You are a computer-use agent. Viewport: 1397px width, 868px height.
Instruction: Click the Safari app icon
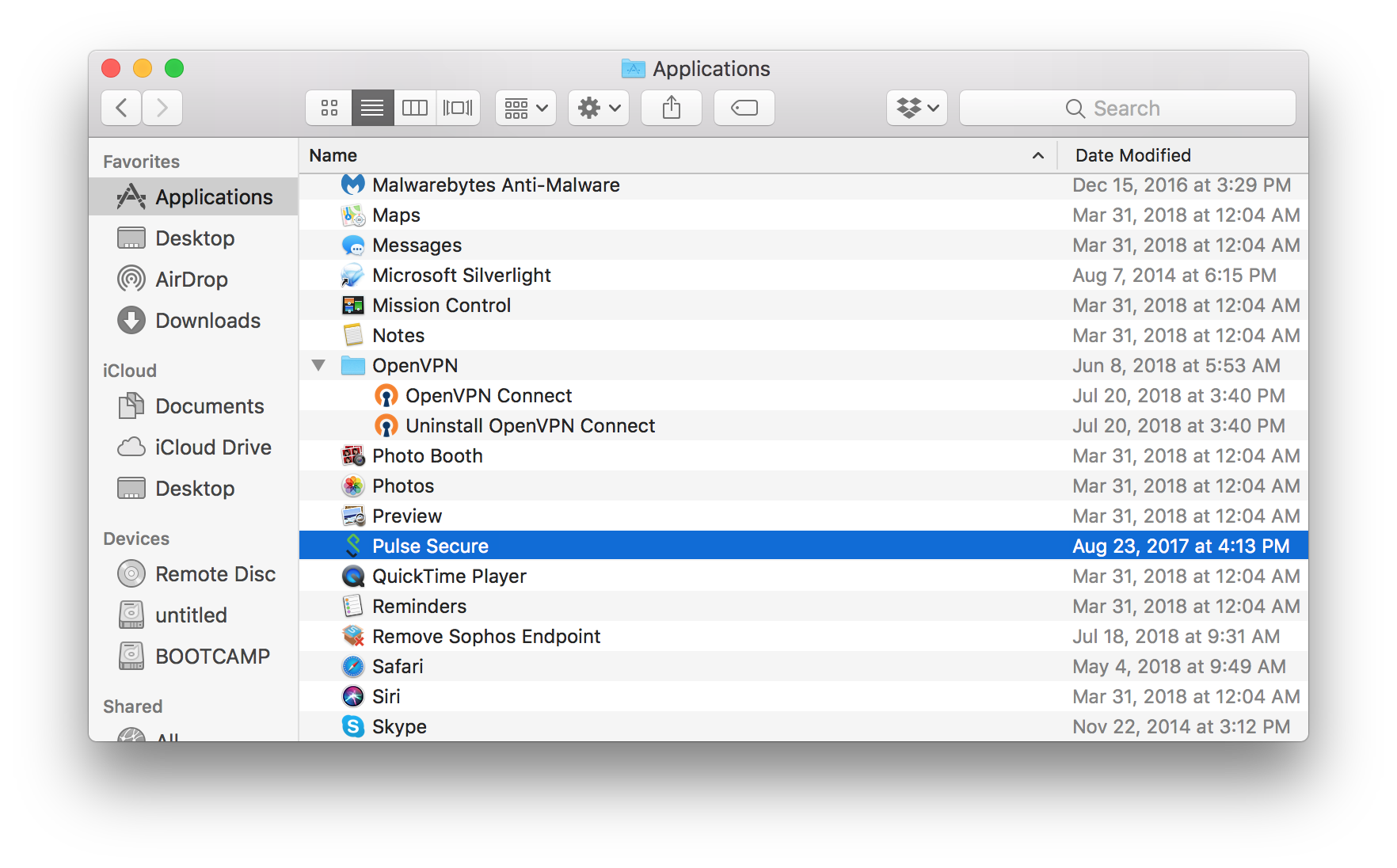pyautogui.click(x=353, y=667)
